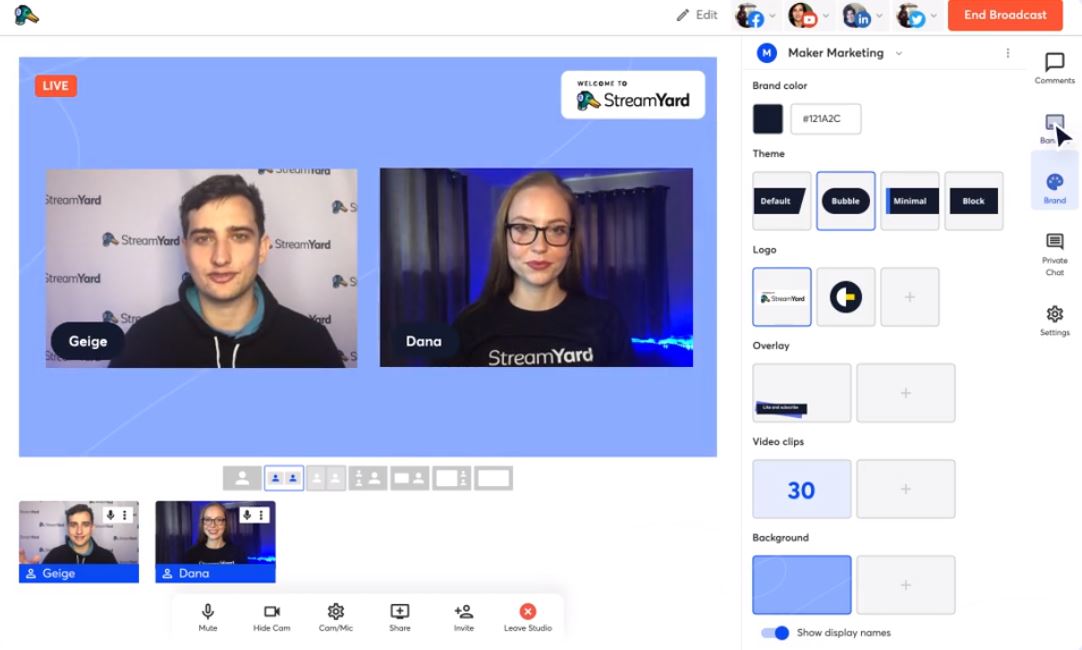Click the red Leave Studio icon

pyautogui.click(x=527, y=612)
